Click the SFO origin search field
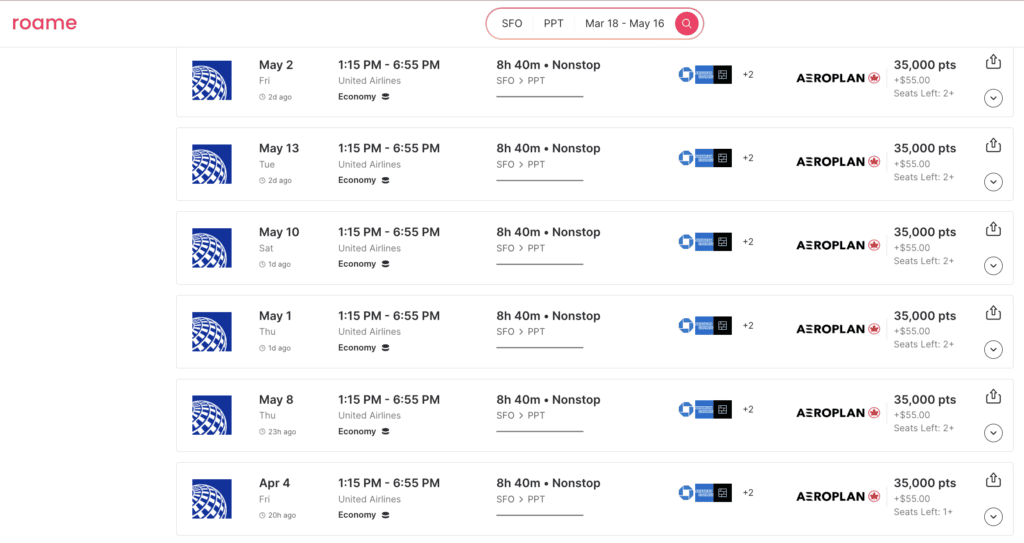The width and height of the screenshot is (1024, 543). pyautogui.click(x=512, y=23)
